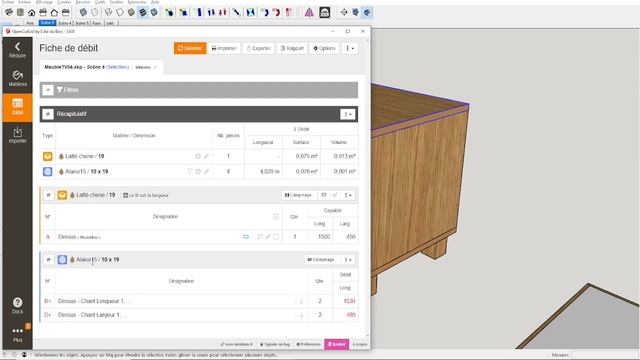Screen dimensions: 640x360
Task: Click pencil edit icon on Alaise15 summary row
Action: (x=207, y=171)
